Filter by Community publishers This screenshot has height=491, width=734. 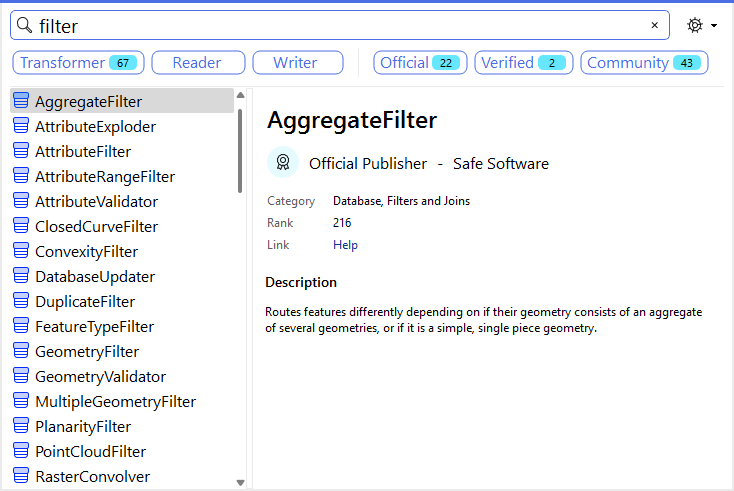coord(643,63)
